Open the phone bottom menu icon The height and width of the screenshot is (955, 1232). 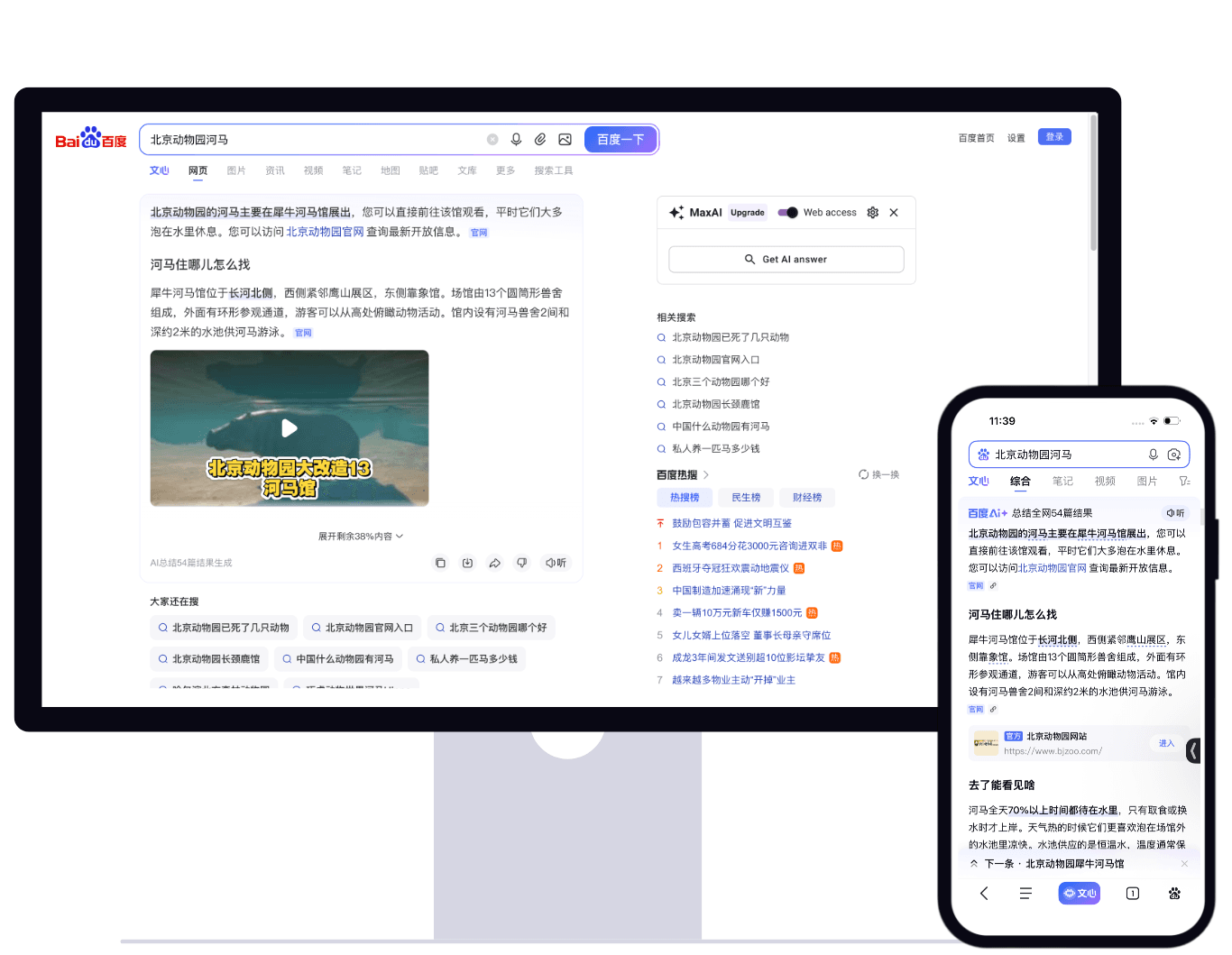1025,893
